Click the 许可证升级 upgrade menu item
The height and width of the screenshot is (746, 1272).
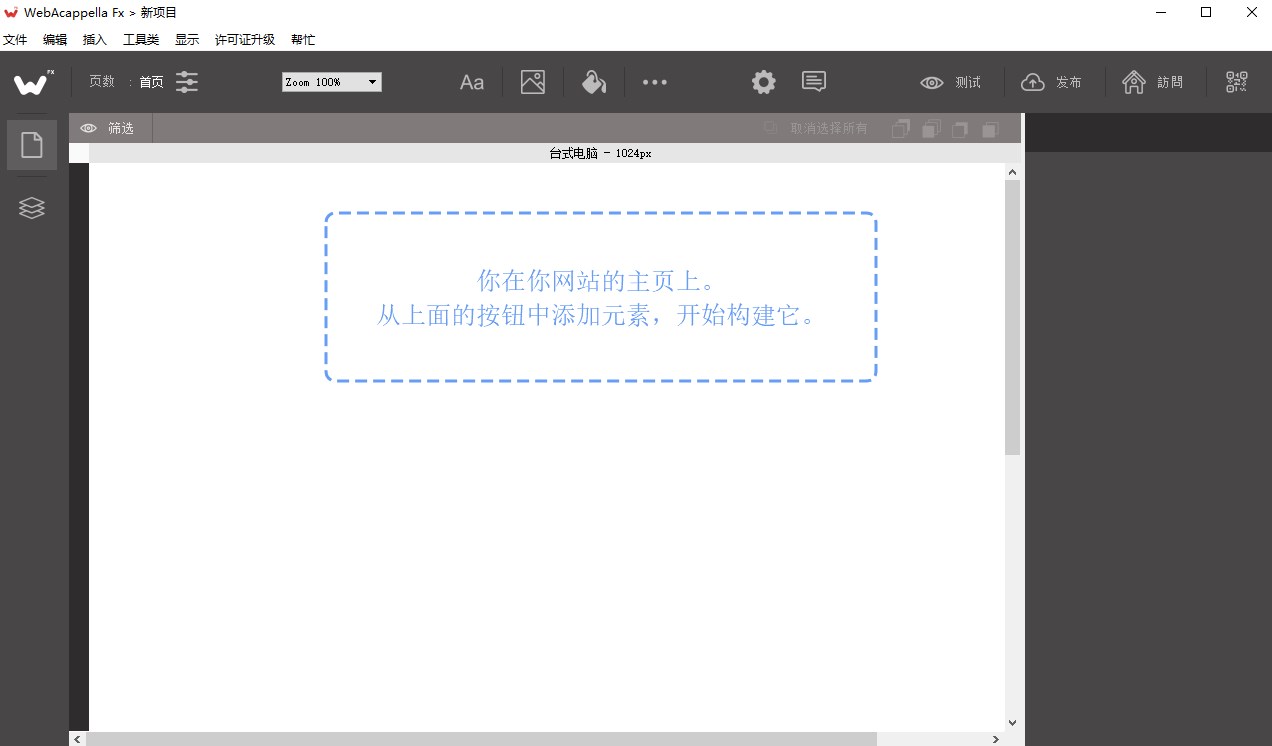(244, 39)
